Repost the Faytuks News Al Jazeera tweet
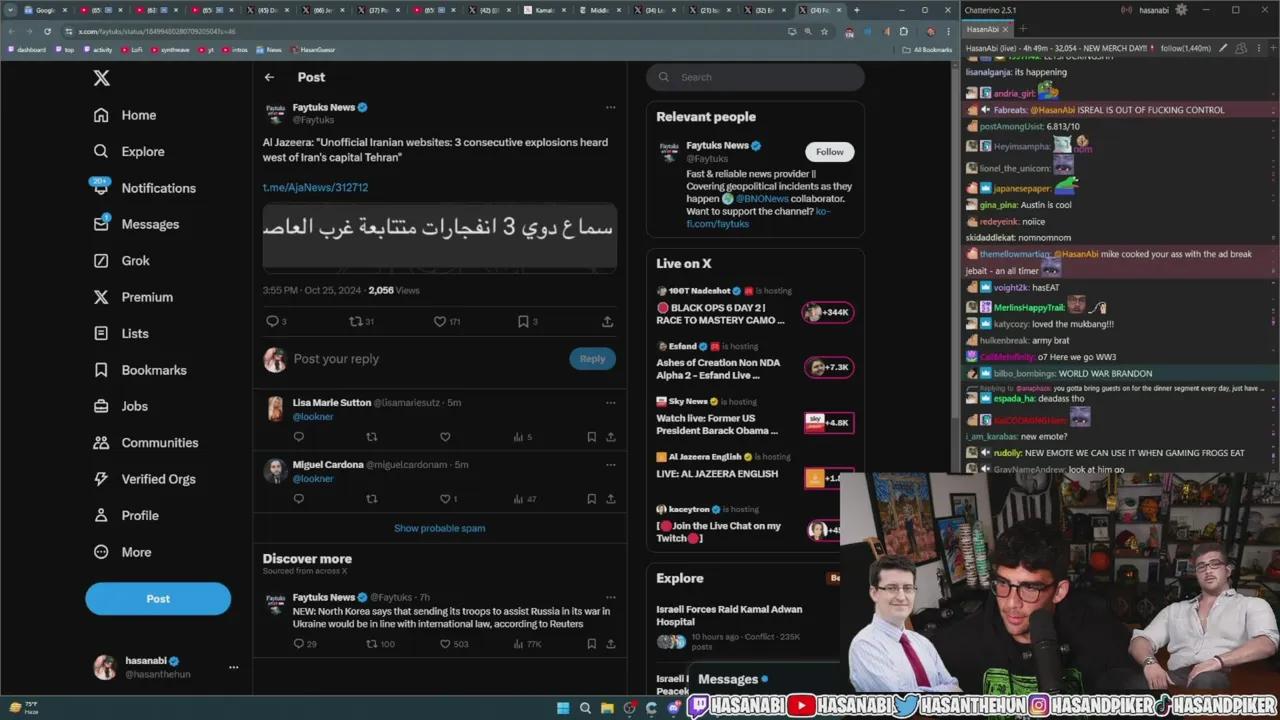This screenshot has width=1280, height=720. [355, 322]
